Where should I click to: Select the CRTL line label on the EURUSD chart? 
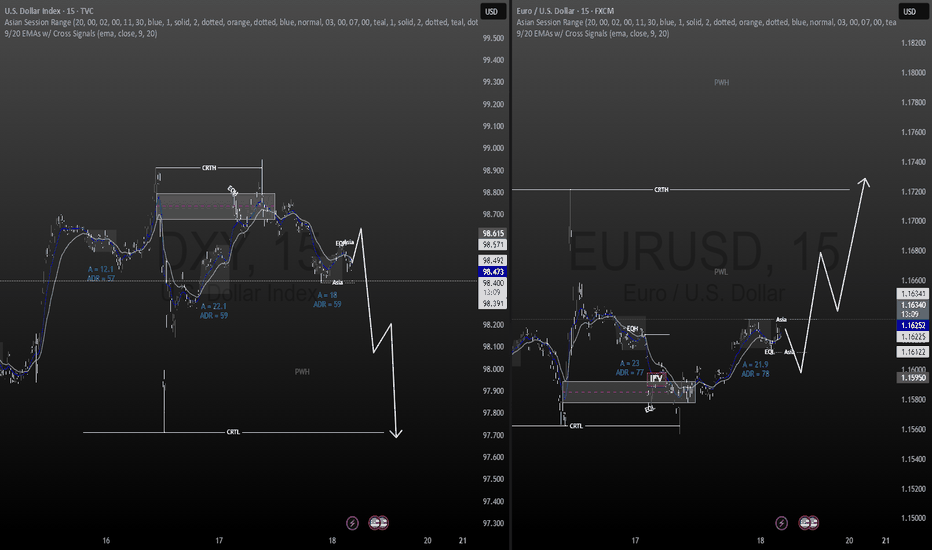[x=576, y=426]
